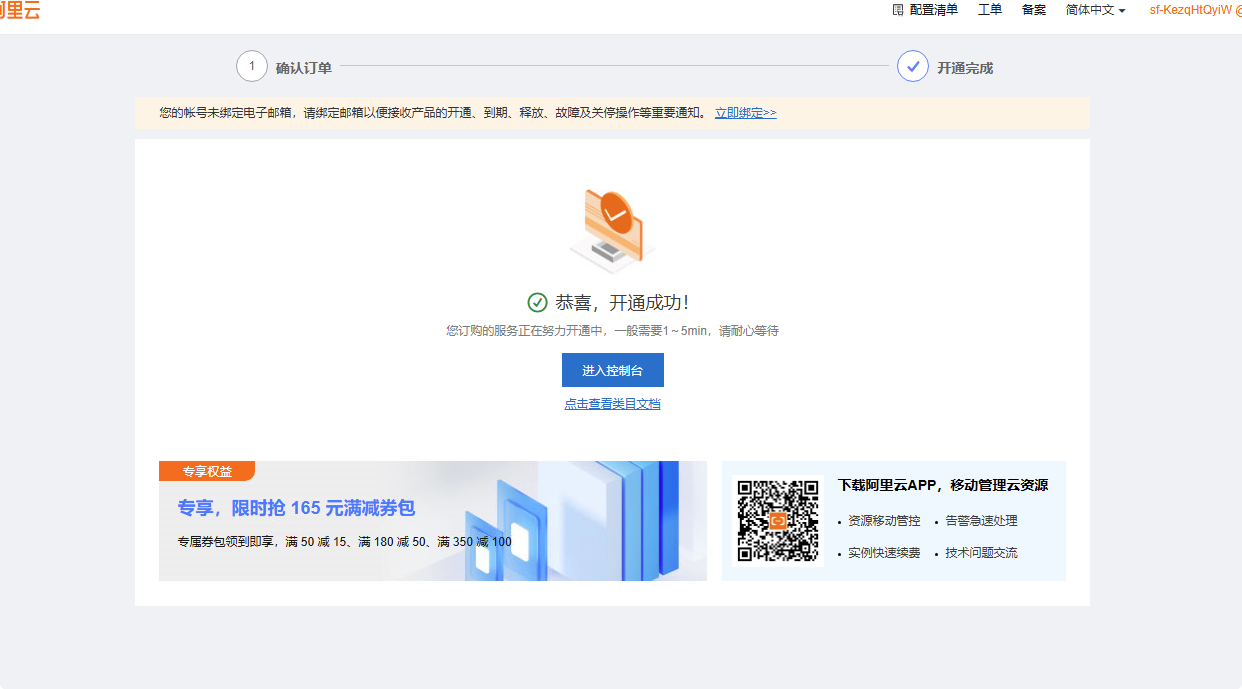
Task: Open the 立即绑定>> link to bind email
Action: [x=744, y=113]
